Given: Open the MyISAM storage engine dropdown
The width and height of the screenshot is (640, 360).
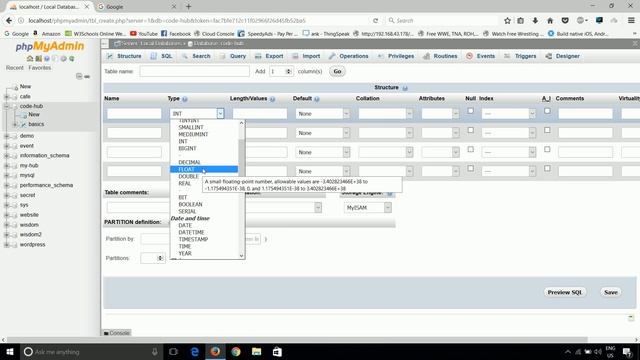Looking at the screenshot, I should point(367,208).
